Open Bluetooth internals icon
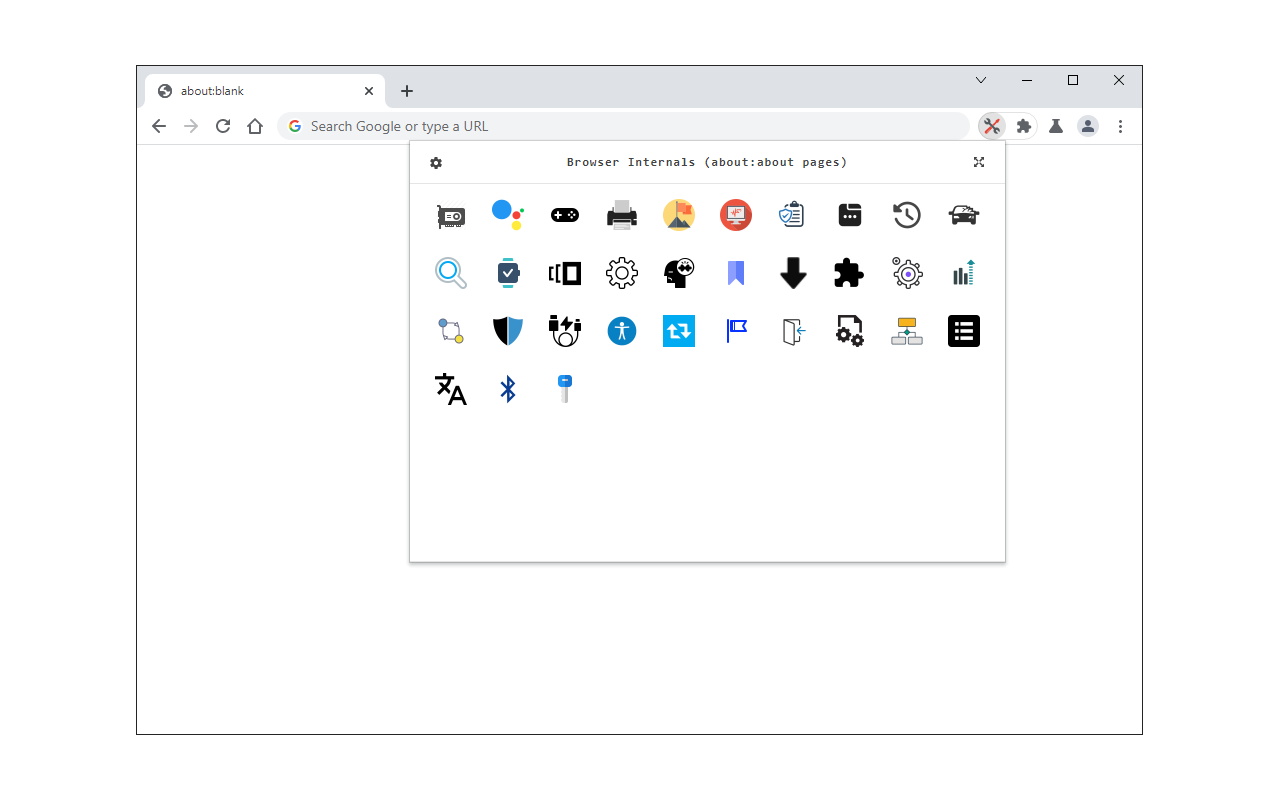1280x800 pixels. [x=507, y=389]
